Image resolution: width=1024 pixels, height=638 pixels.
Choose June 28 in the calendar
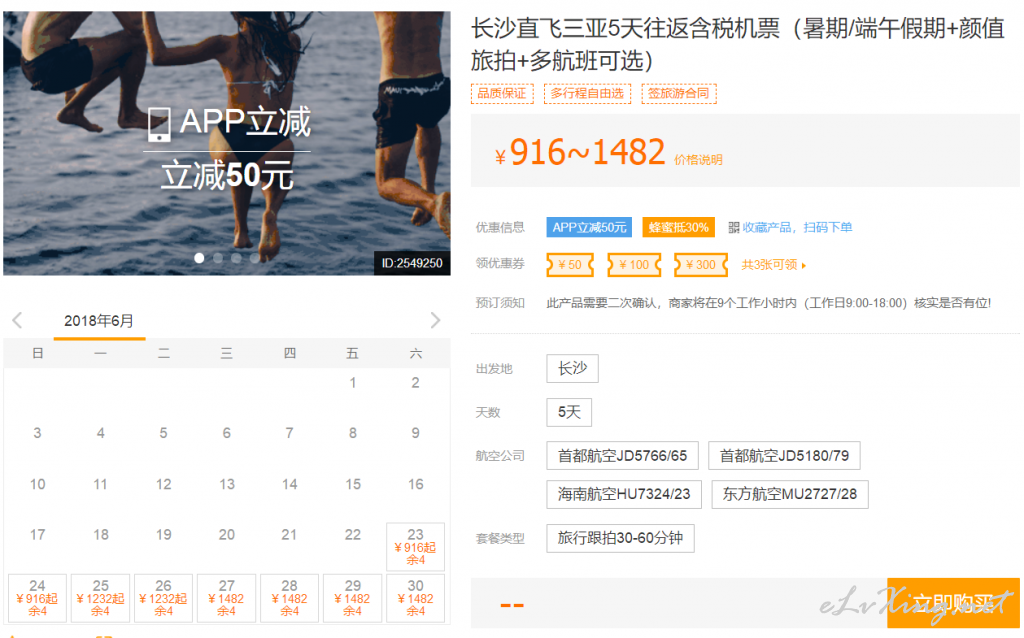point(289,598)
